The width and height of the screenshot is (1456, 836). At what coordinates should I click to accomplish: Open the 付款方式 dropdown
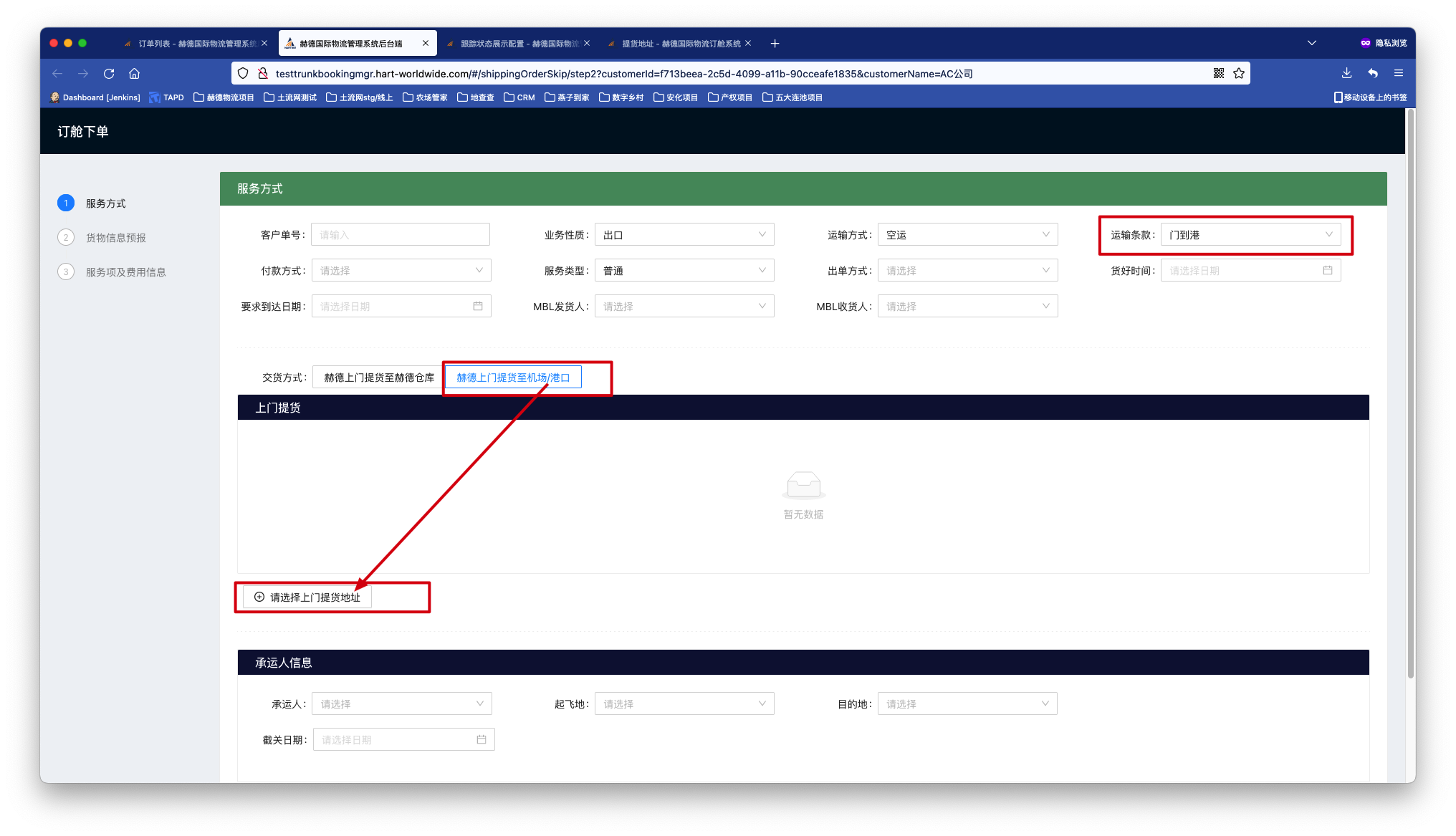pyautogui.click(x=401, y=271)
